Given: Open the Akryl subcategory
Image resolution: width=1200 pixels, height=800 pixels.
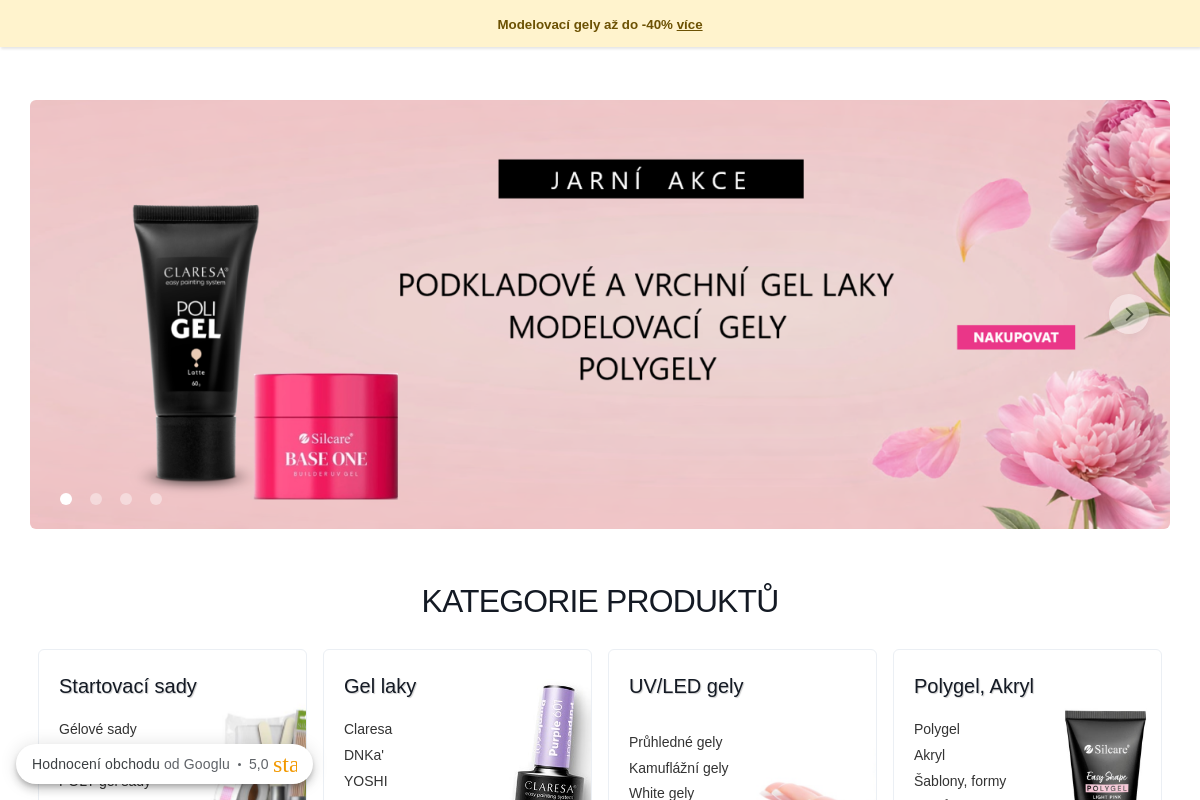Looking at the screenshot, I should click(x=929, y=755).
